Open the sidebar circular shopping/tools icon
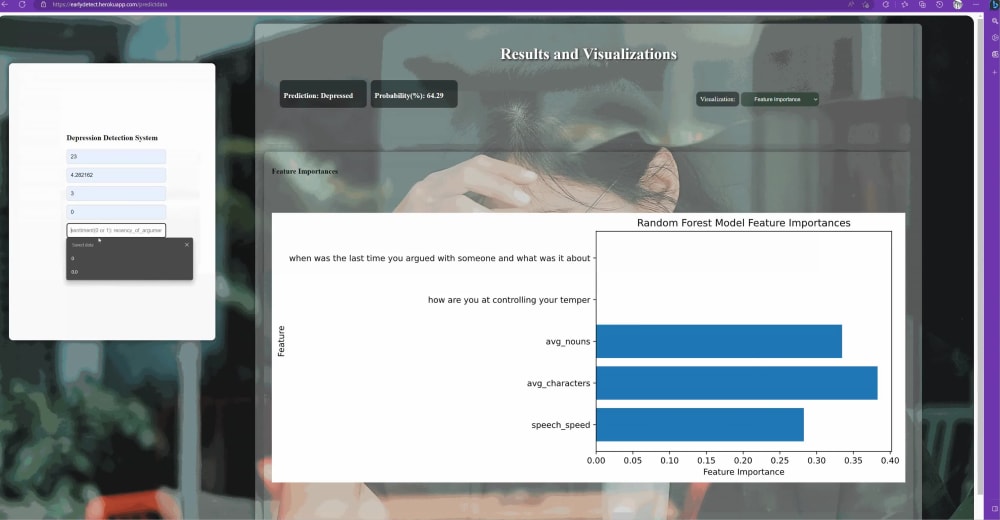 [994, 38]
